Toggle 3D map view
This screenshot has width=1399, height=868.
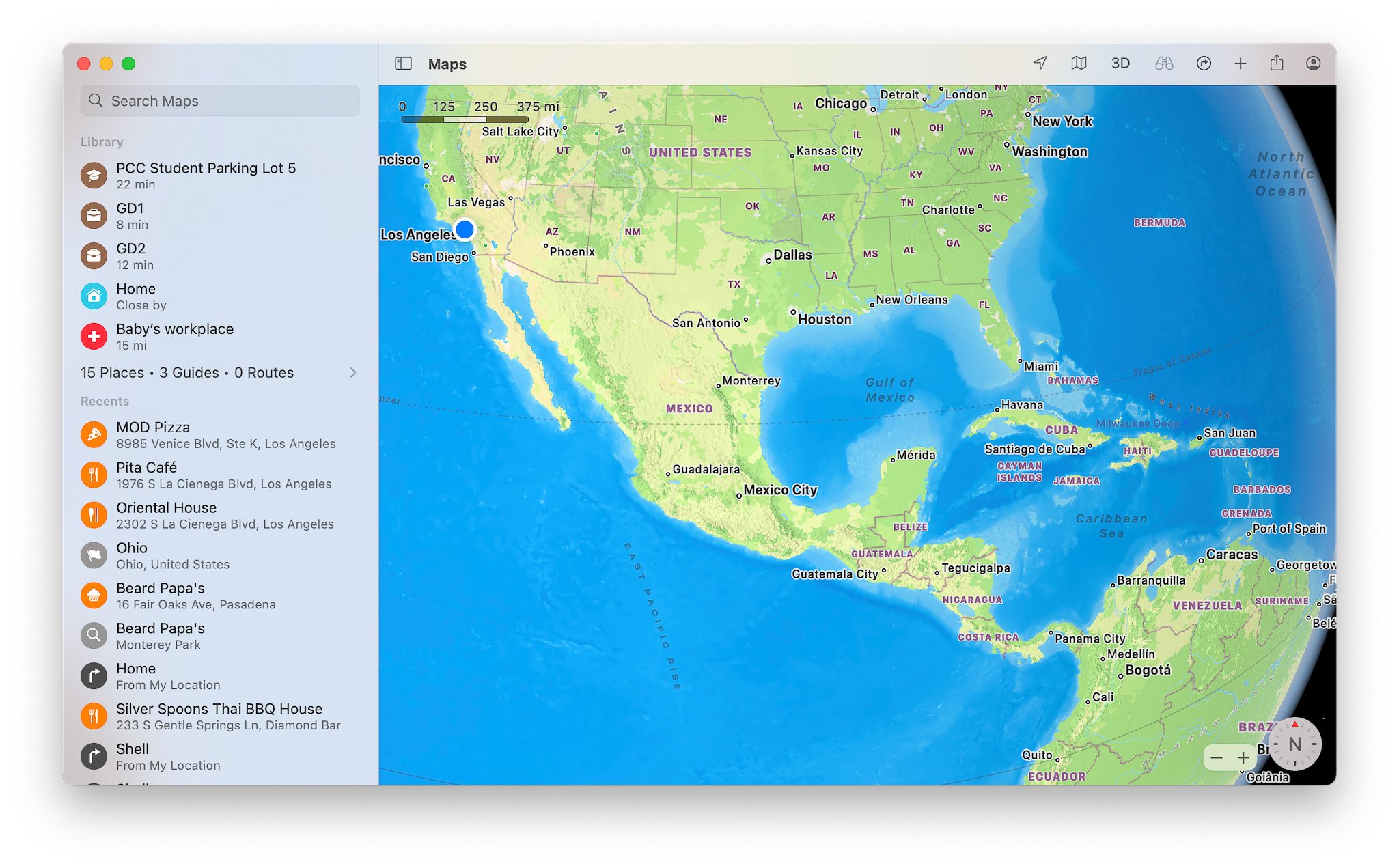click(1120, 64)
